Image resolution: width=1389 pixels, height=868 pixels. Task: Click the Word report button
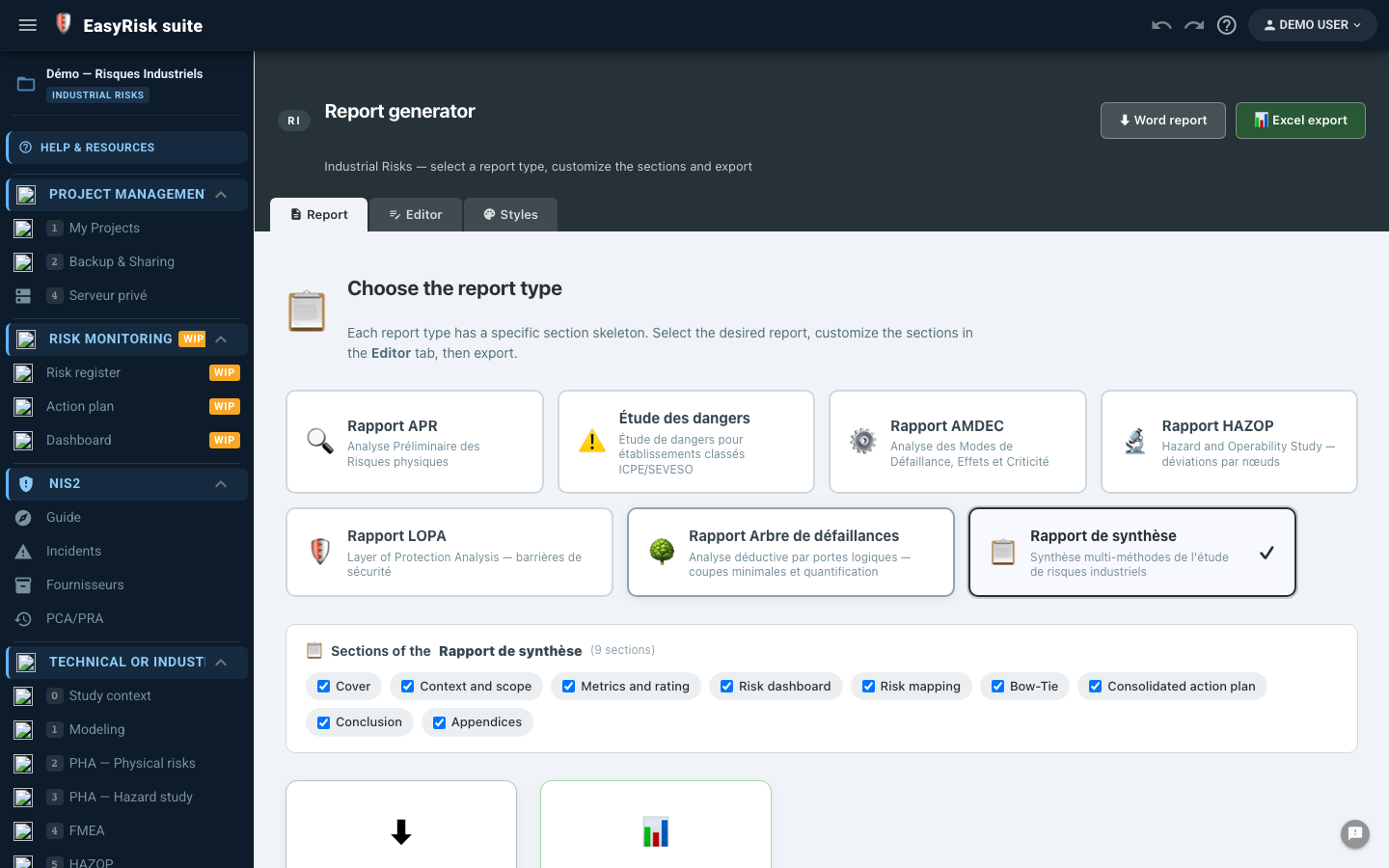click(1163, 121)
